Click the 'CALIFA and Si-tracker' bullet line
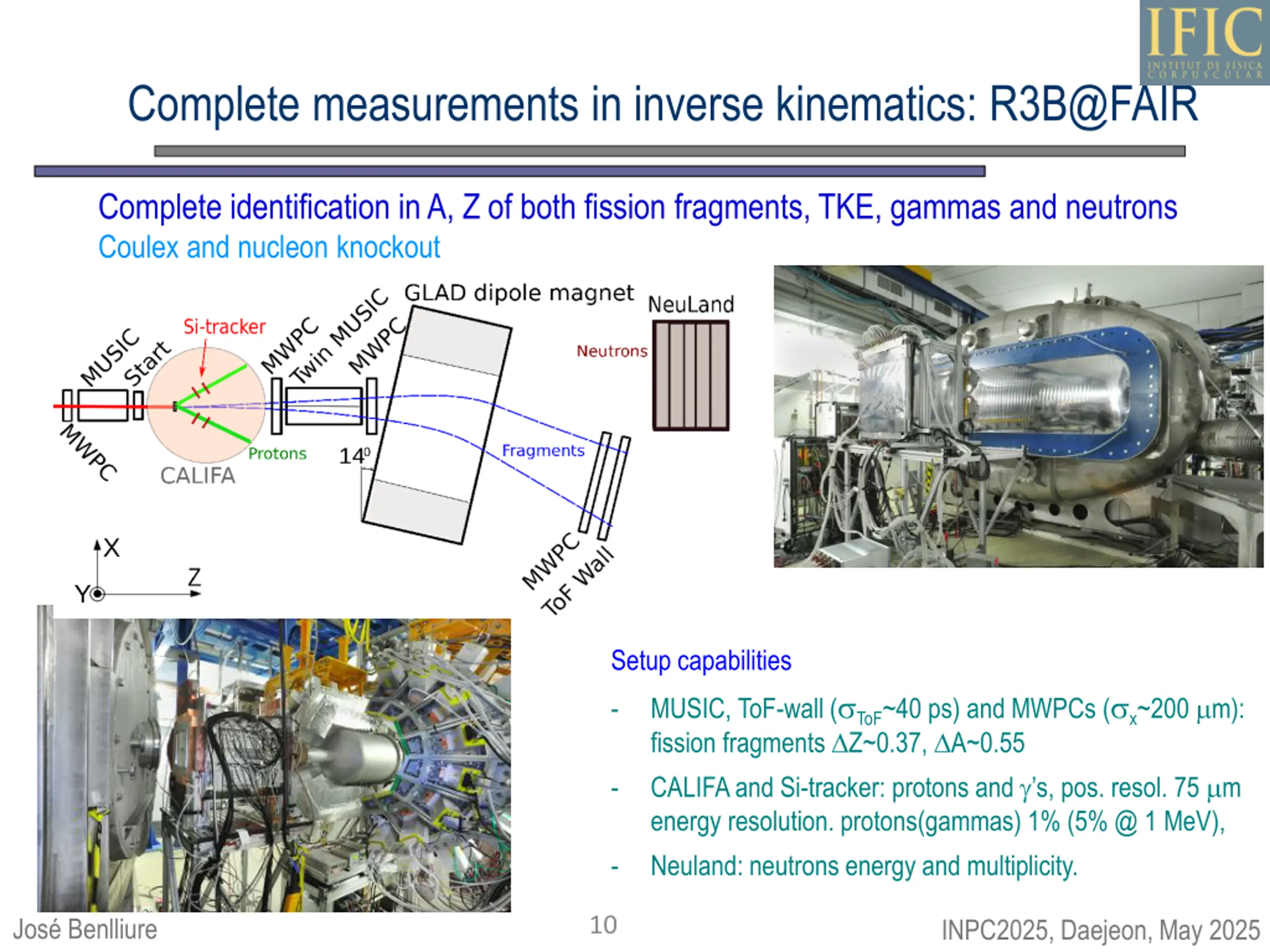Screen dimensions: 1270x952 click(946, 788)
